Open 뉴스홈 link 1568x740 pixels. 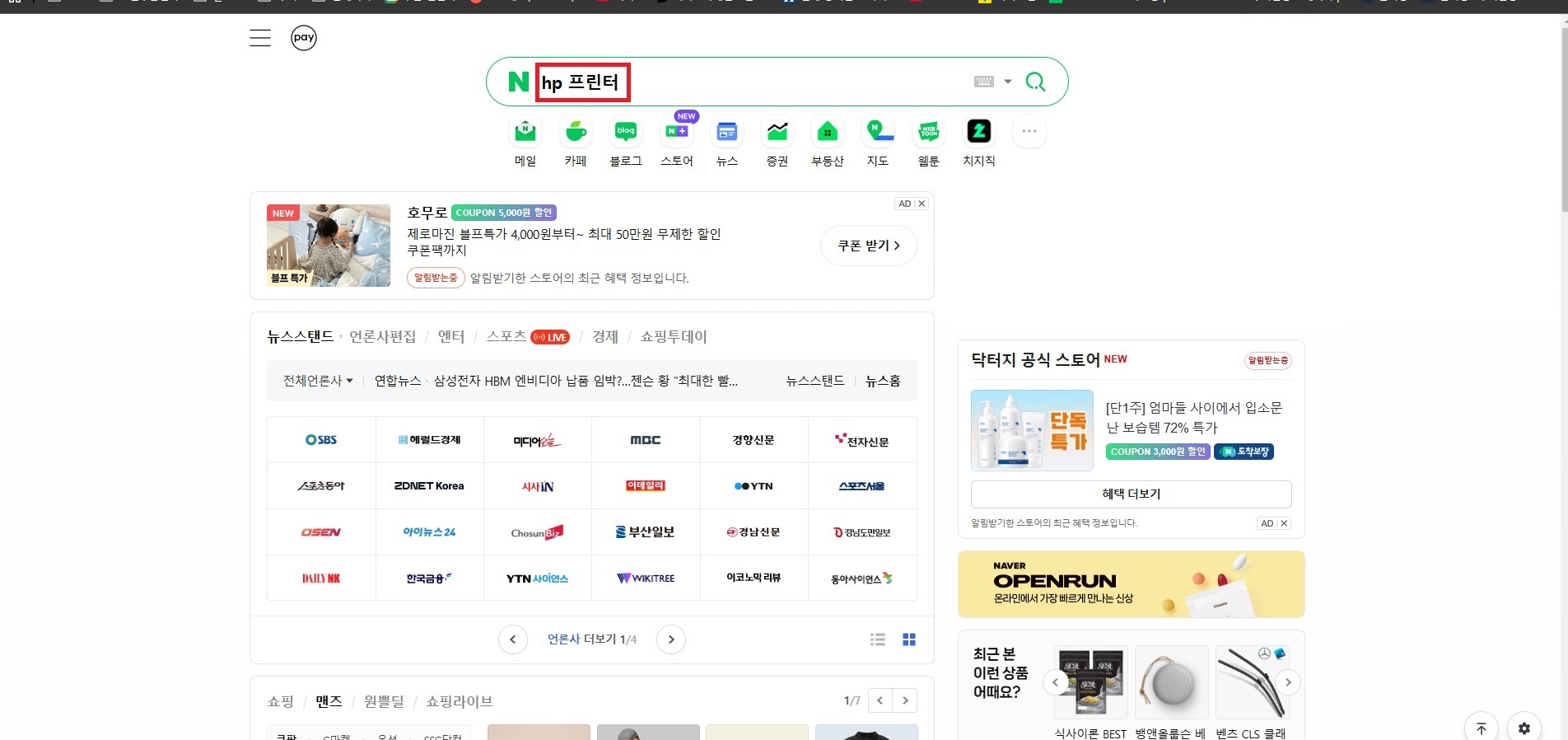[x=883, y=381]
